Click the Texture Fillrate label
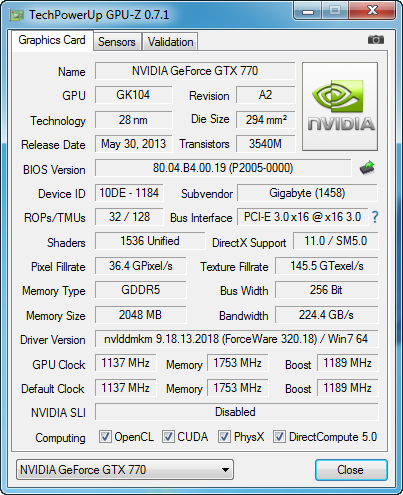Viewport: 403px width, 495px height. pos(234,267)
